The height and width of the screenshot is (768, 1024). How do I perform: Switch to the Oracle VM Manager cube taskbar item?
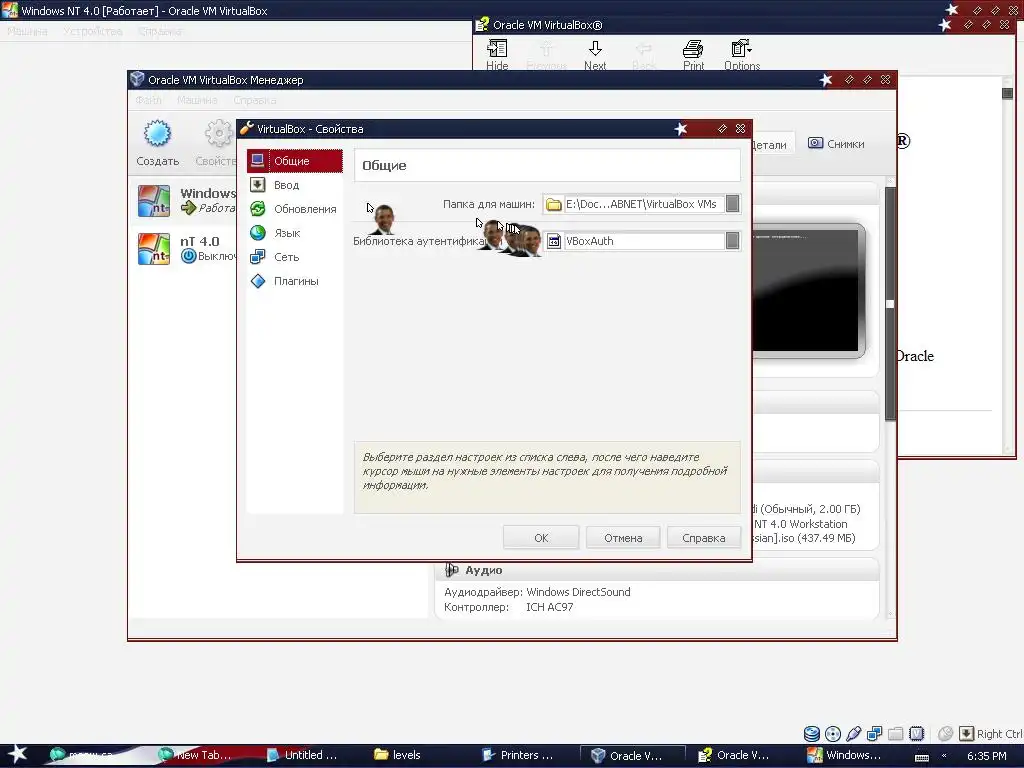point(633,755)
